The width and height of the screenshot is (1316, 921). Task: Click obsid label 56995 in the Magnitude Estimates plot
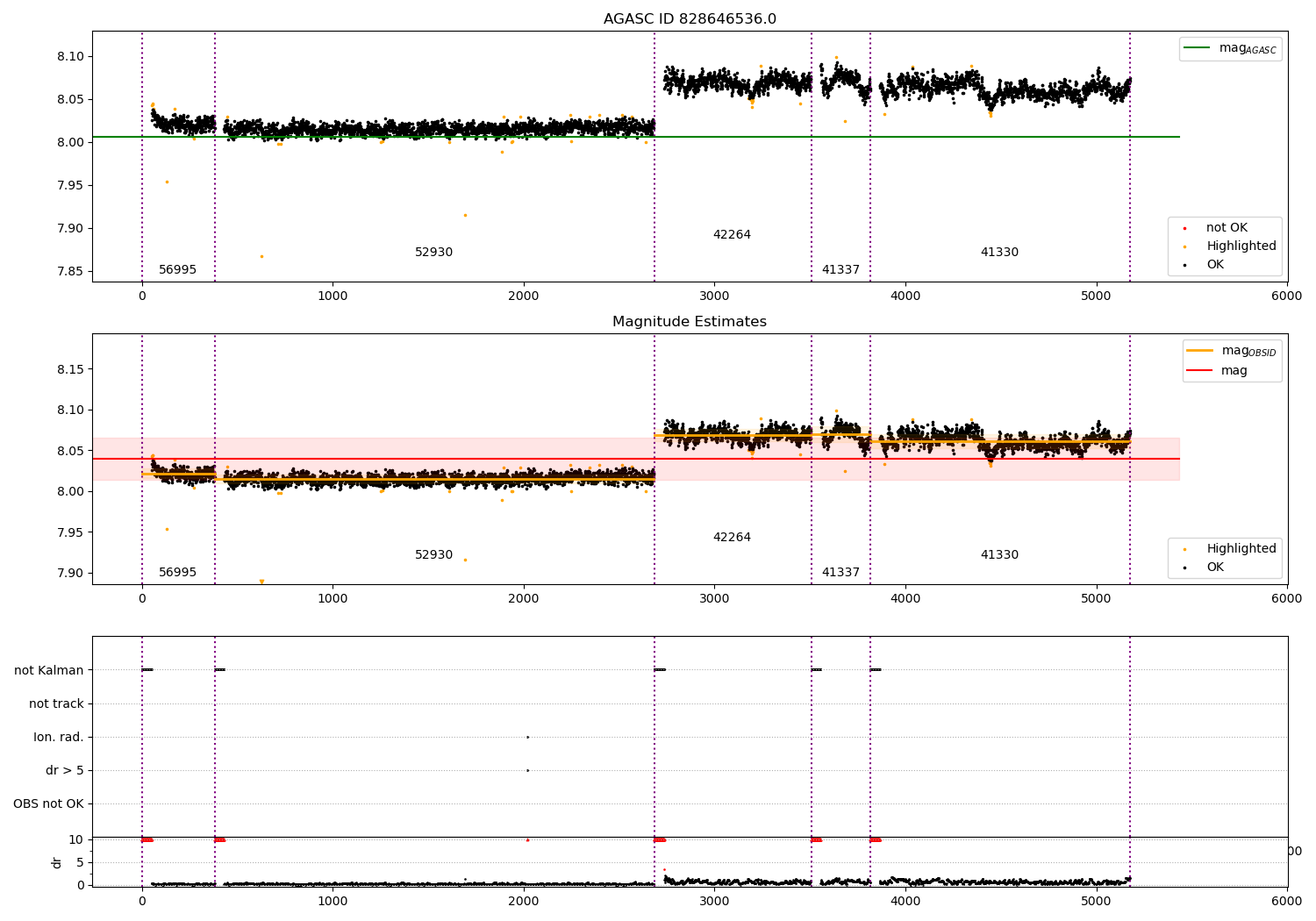pos(177,573)
